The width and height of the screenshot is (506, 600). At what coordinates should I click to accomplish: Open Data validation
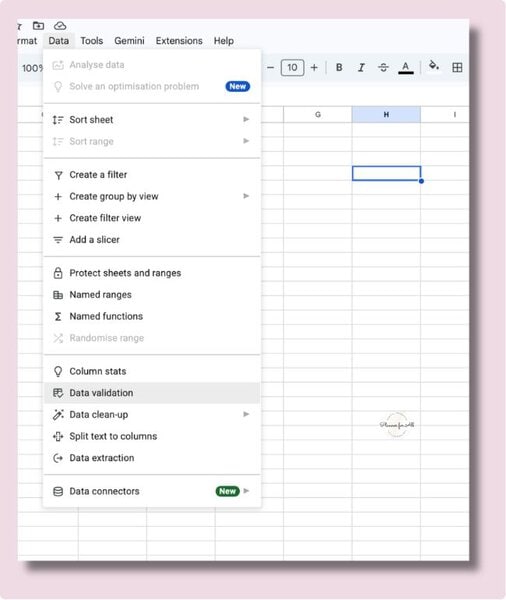pos(152,393)
